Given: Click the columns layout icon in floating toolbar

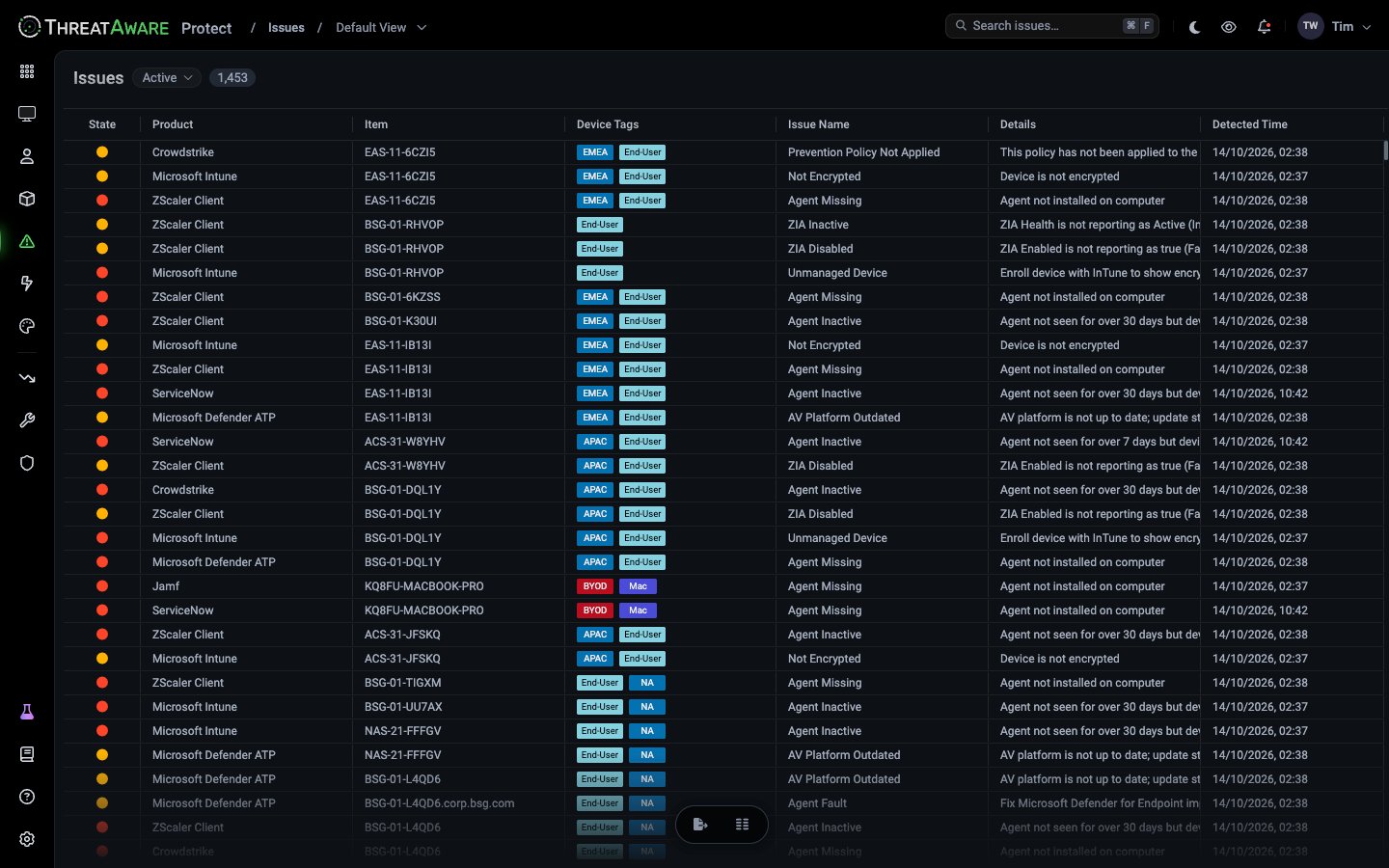Looking at the screenshot, I should (742, 825).
